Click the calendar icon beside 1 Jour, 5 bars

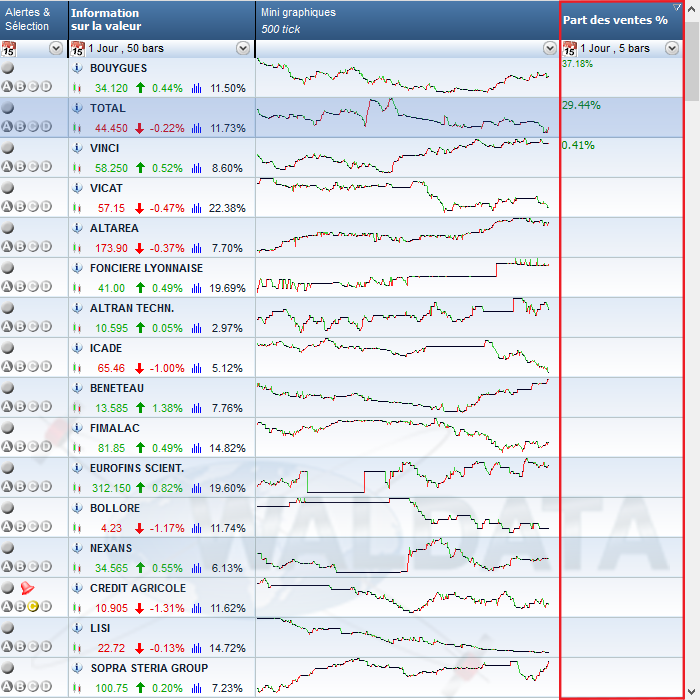(x=570, y=48)
